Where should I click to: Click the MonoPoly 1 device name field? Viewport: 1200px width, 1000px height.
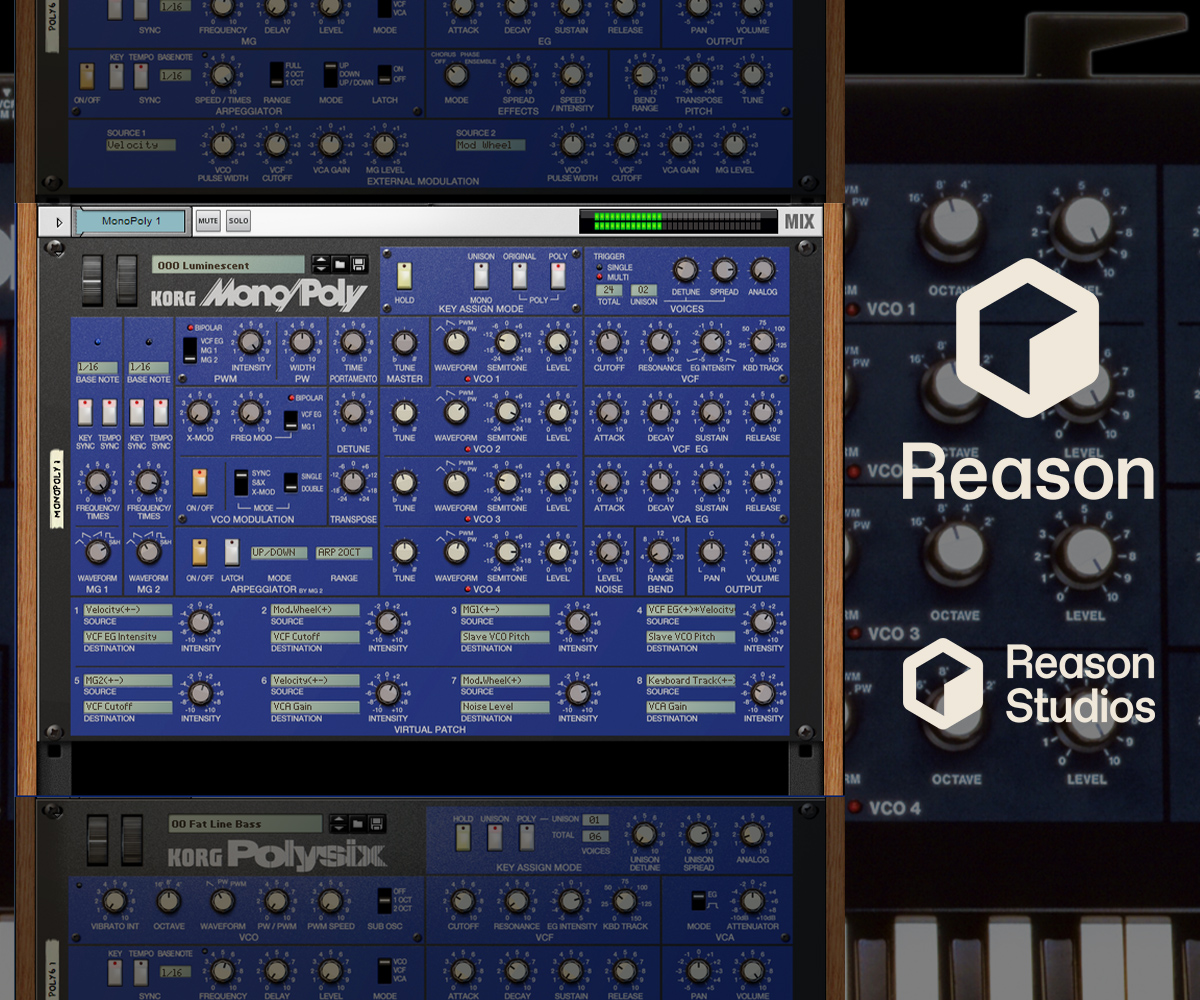131,221
